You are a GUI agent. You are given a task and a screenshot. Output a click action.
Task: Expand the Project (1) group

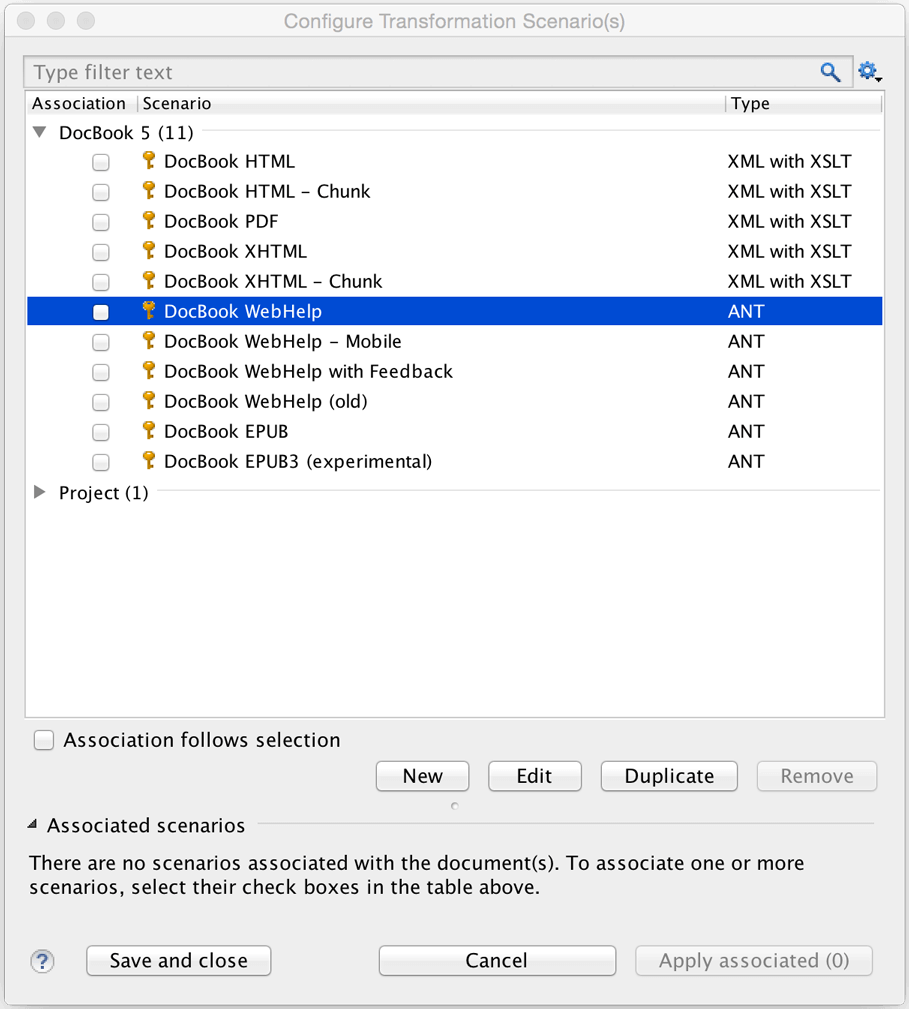click(40, 492)
